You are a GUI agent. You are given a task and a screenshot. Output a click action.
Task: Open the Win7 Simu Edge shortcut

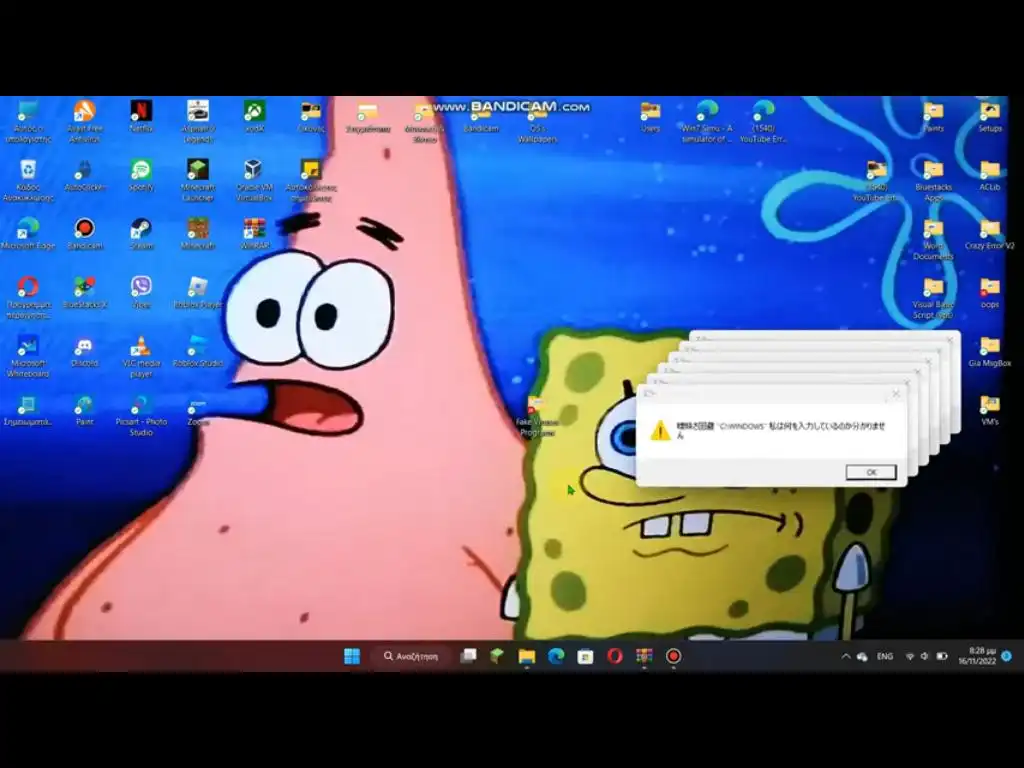707,121
